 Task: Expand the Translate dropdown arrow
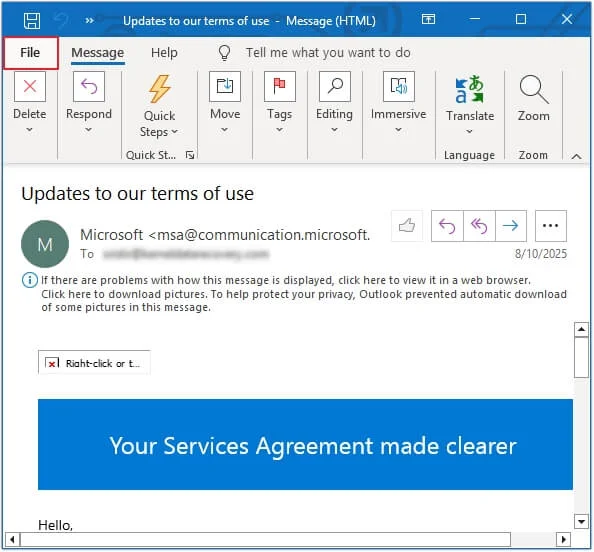click(469, 131)
